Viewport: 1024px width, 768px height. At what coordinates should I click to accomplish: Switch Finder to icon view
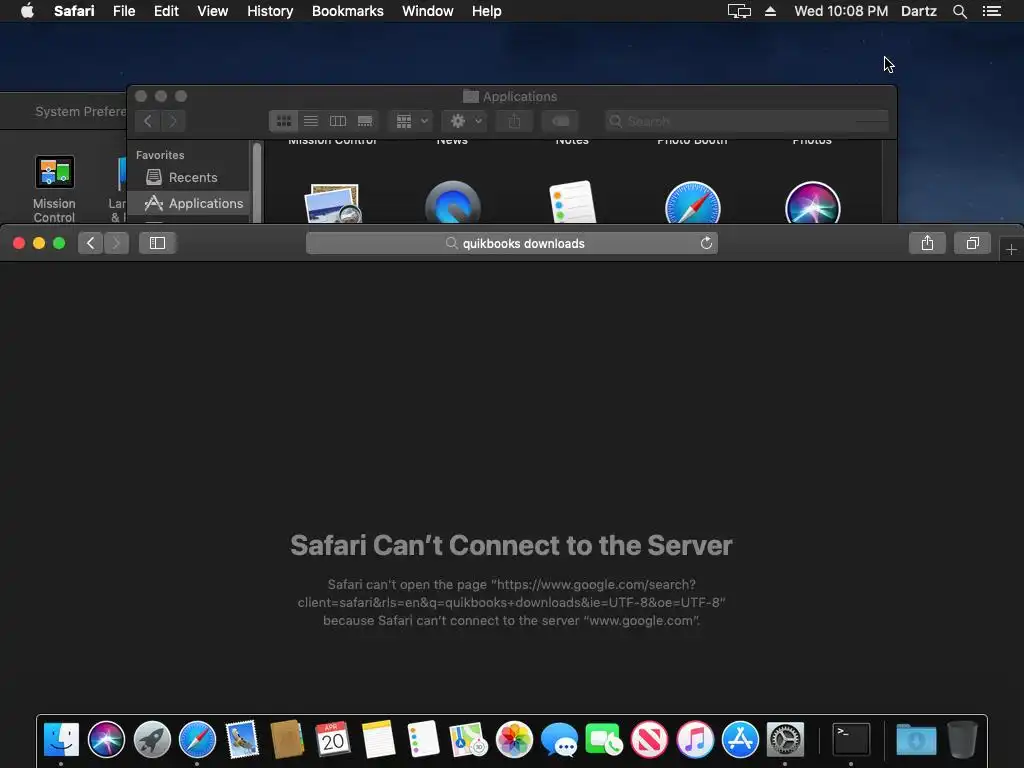click(x=283, y=121)
